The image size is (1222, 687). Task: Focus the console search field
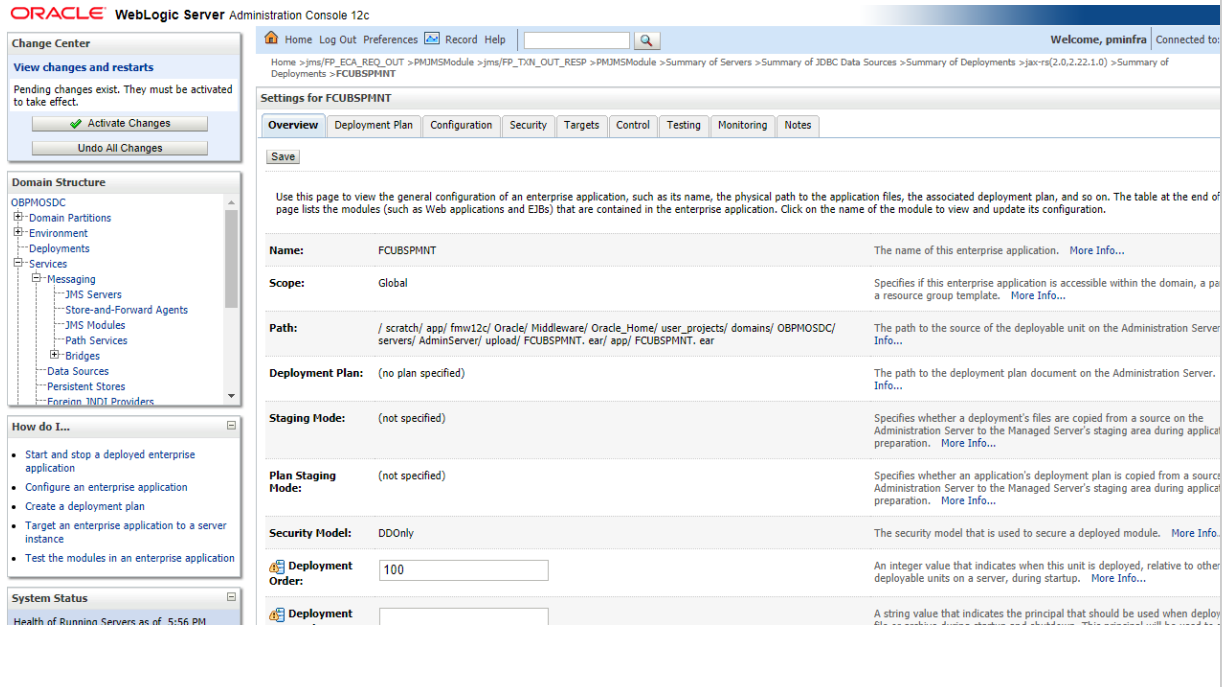pyautogui.click(x=577, y=40)
